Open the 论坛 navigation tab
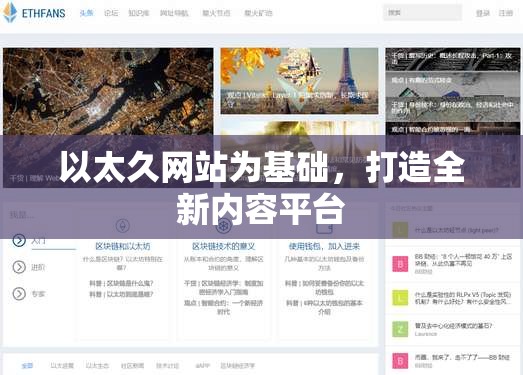This screenshot has height=375, width=523. pyautogui.click(x=111, y=13)
